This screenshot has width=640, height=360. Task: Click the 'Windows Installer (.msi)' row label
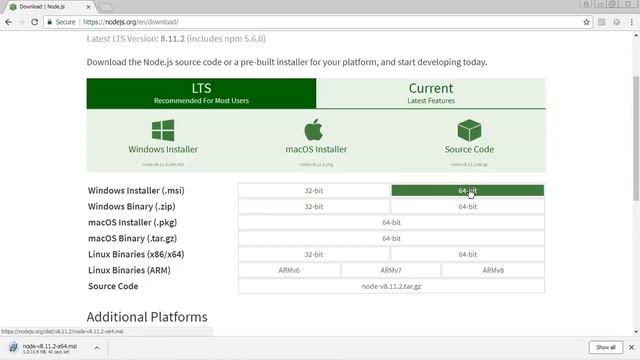(136, 191)
